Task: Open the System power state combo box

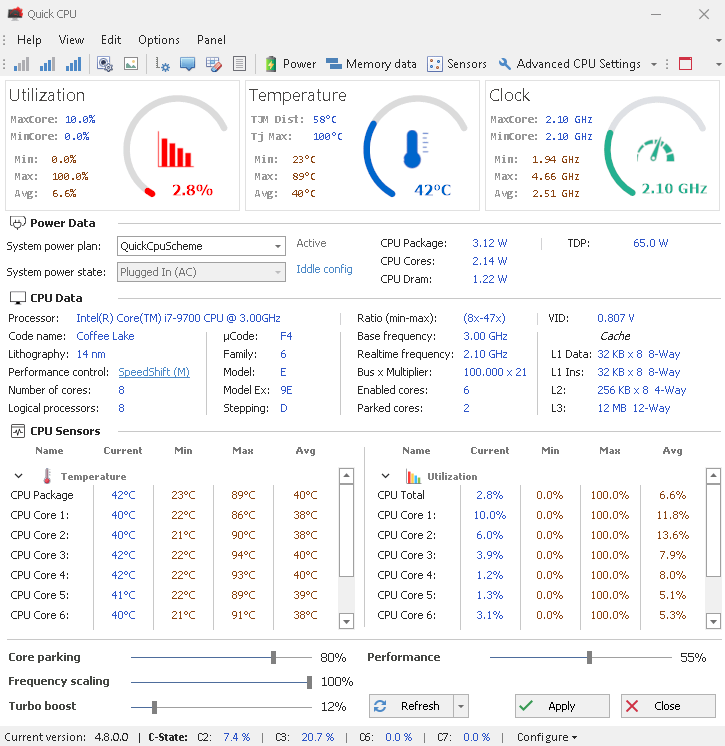Action: pyautogui.click(x=201, y=272)
